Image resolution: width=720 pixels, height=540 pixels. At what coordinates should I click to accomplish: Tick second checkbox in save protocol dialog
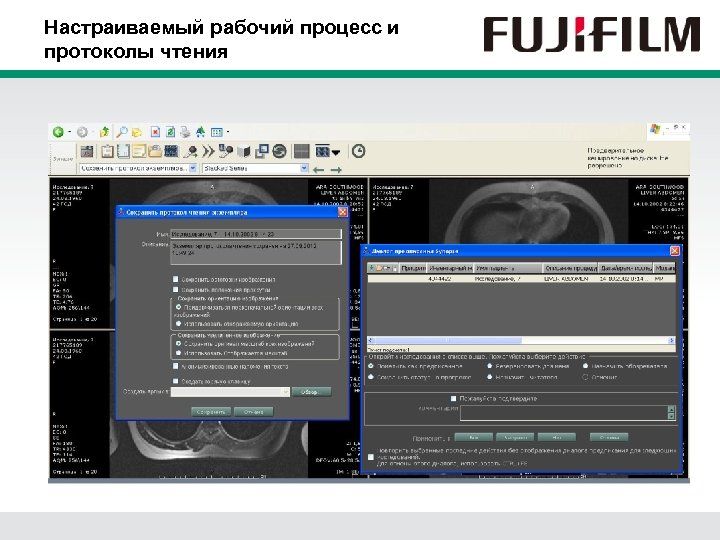(x=175, y=289)
